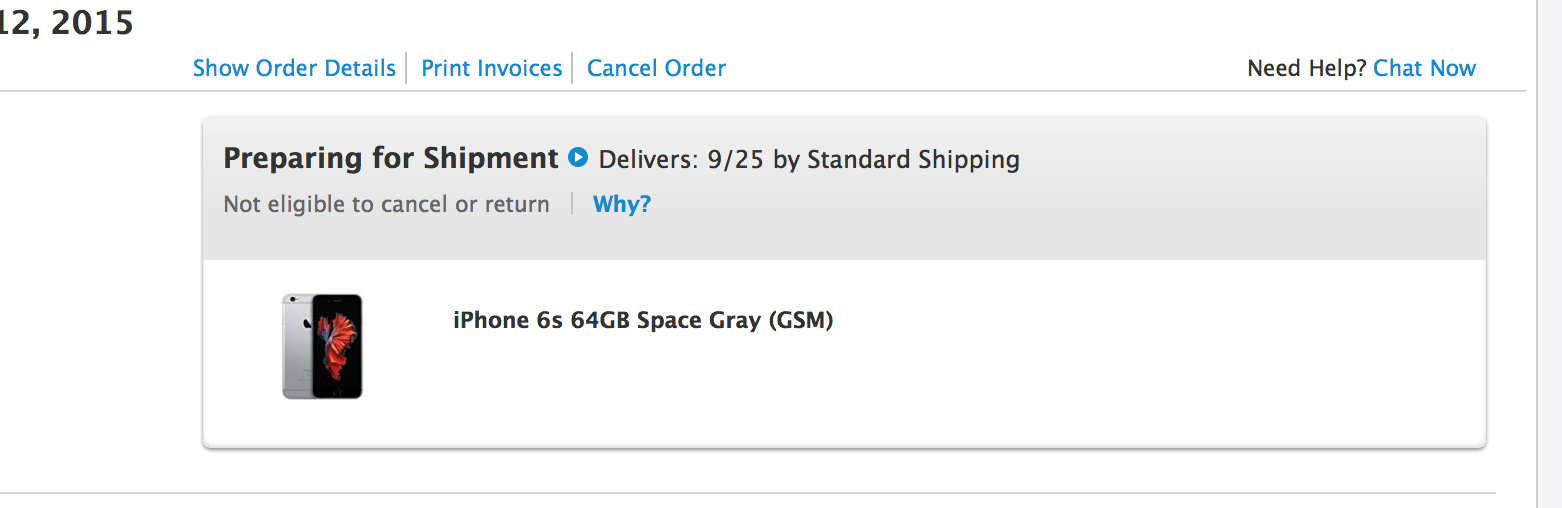Click the Need Help? label
Screen dimensions: 1562x508
[x=1306, y=68]
